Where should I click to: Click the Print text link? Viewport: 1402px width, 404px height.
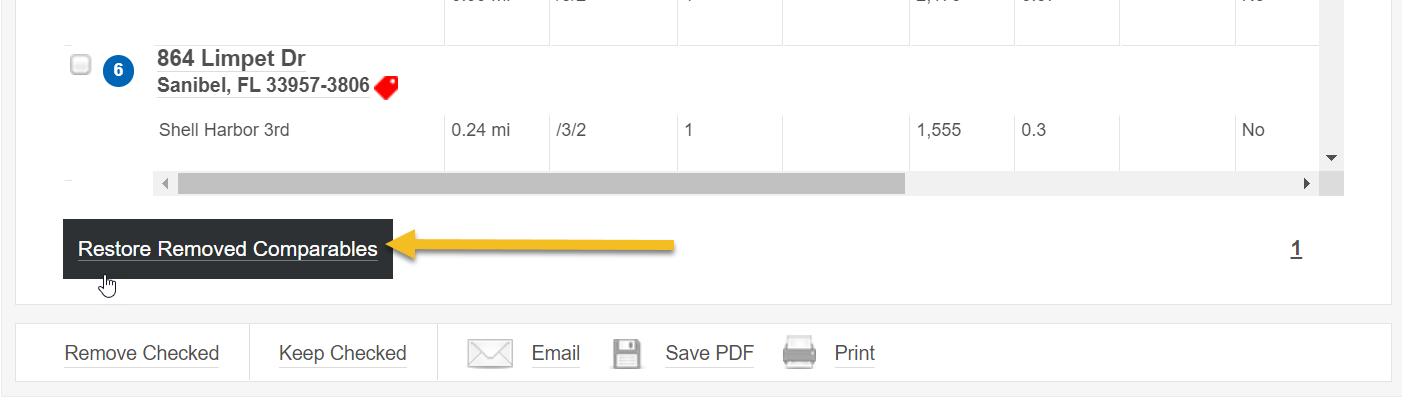click(855, 353)
